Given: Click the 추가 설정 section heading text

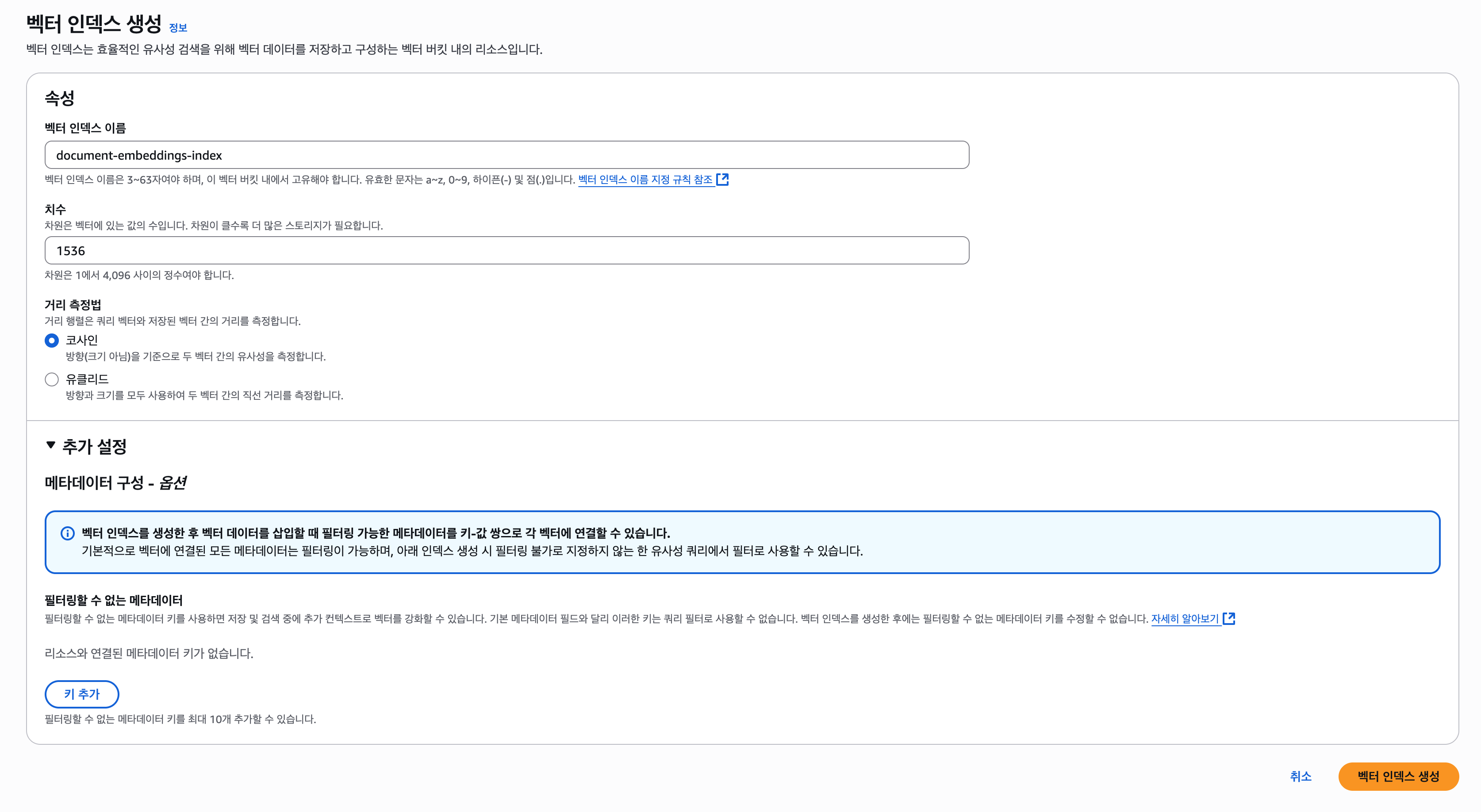Looking at the screenshot, I should pos(94,447).
